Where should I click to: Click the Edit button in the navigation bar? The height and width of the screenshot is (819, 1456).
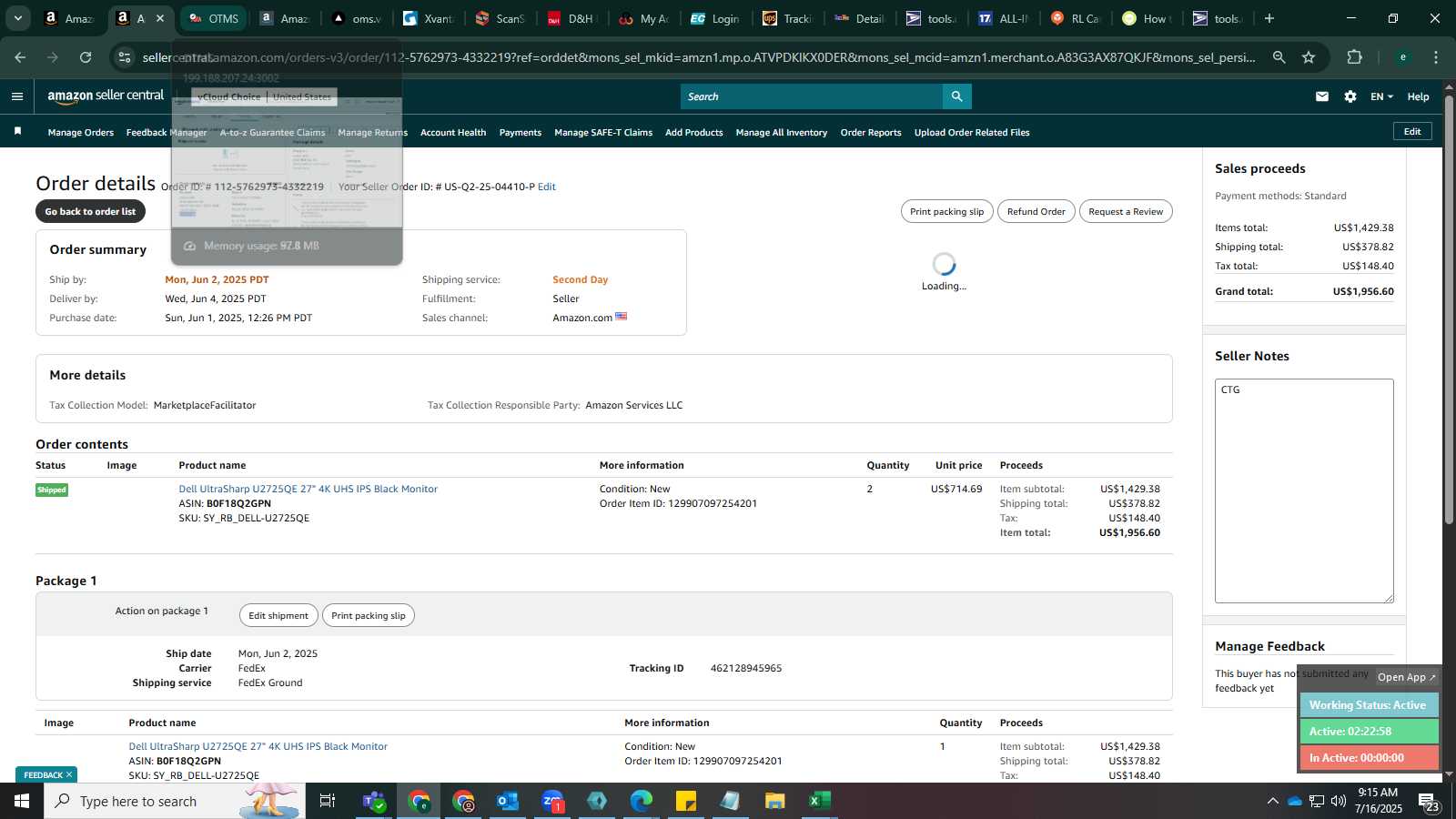click(x=1412, y=131)
